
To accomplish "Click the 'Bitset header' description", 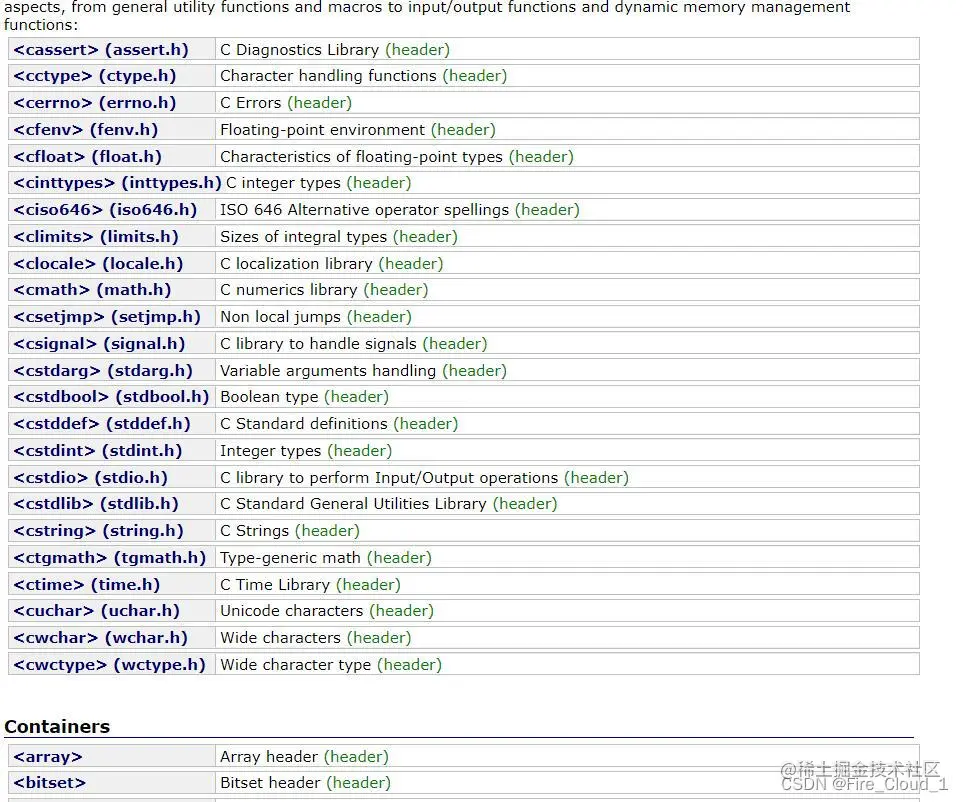I will (270, 782).
